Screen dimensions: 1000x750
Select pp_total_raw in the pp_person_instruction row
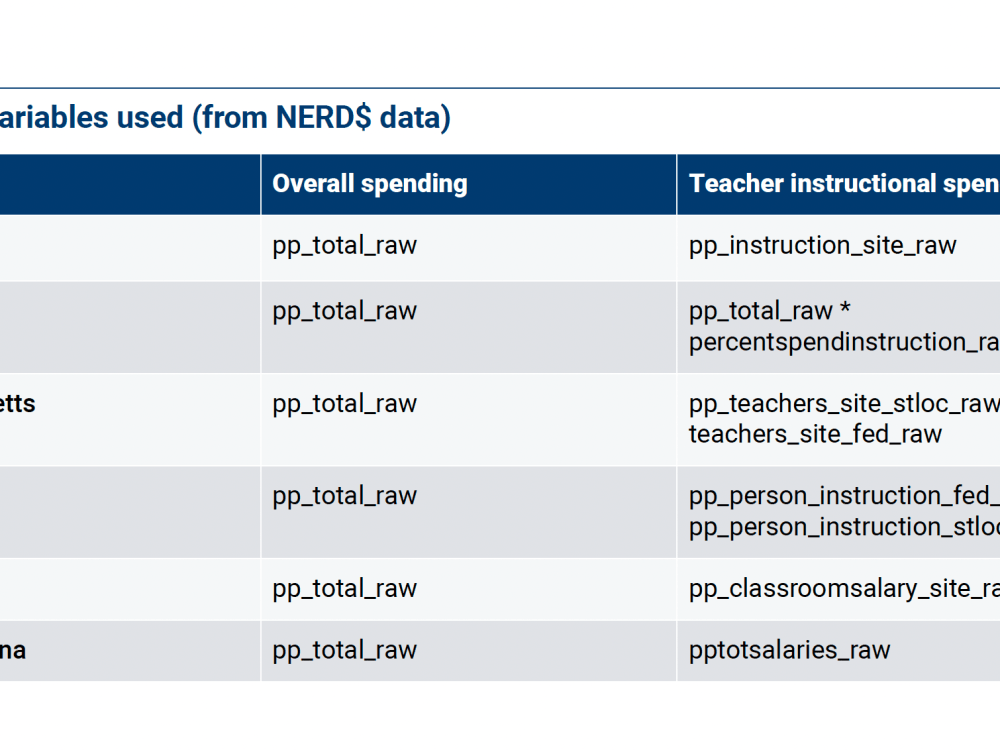(344, 496)
